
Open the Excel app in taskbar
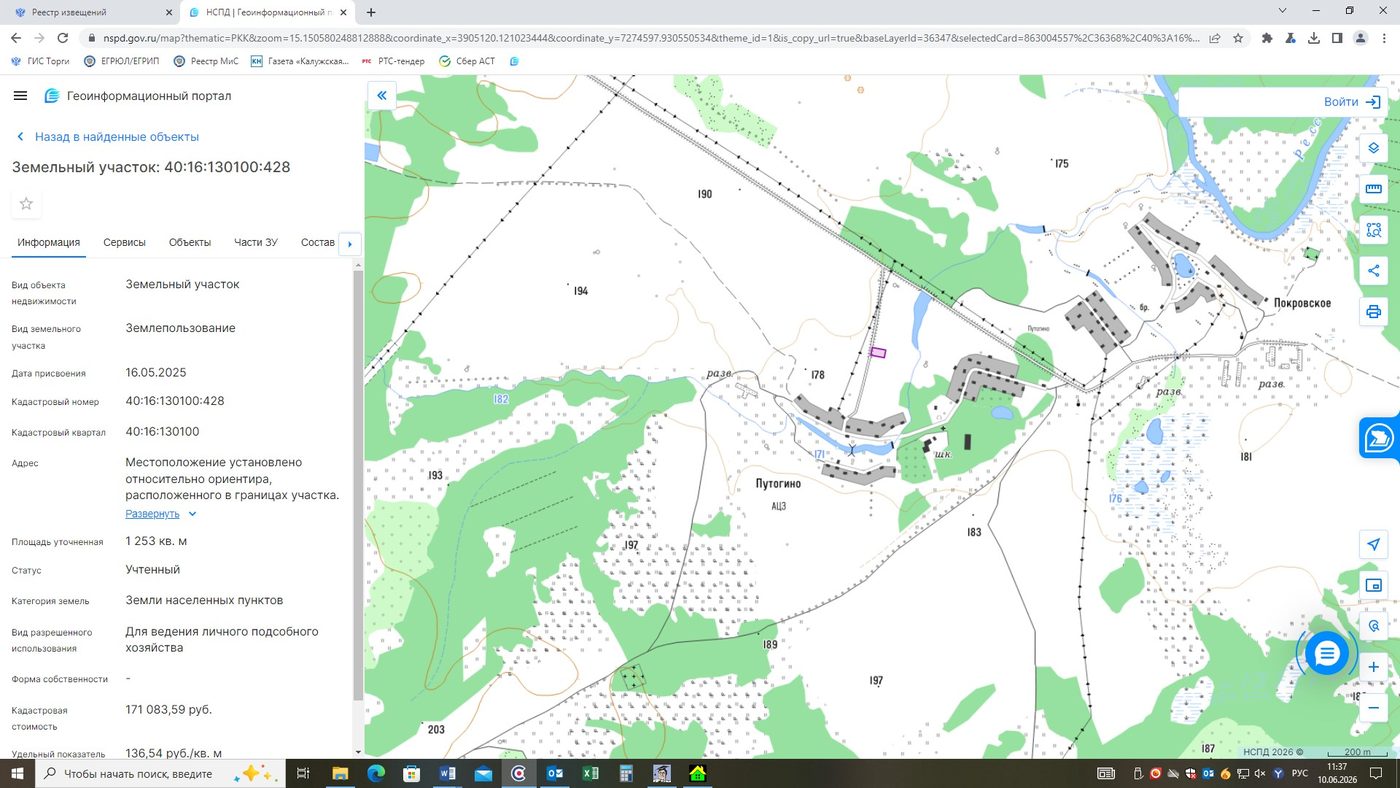[590, 774]
